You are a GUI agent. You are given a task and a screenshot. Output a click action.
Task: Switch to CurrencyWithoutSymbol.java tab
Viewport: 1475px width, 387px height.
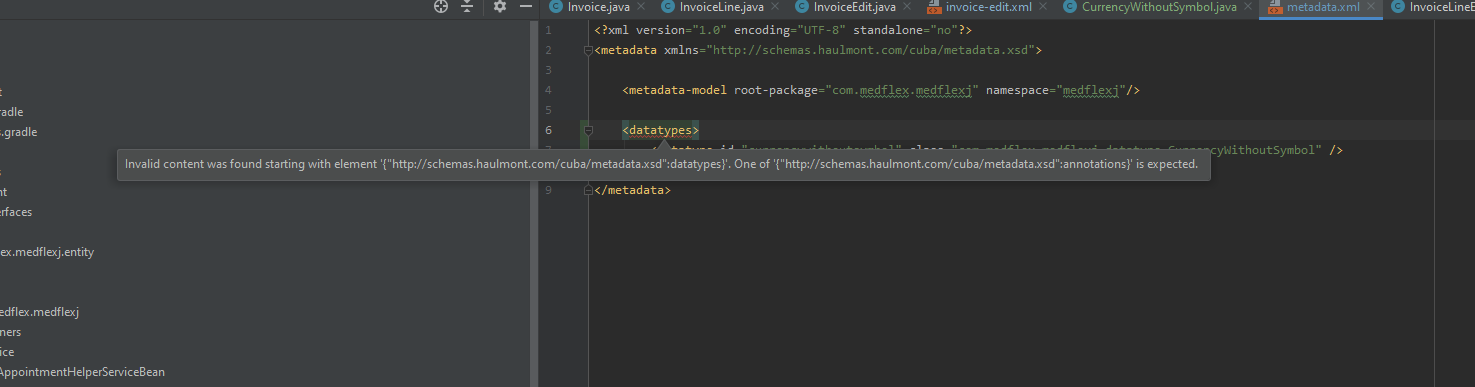(1159, 7)
